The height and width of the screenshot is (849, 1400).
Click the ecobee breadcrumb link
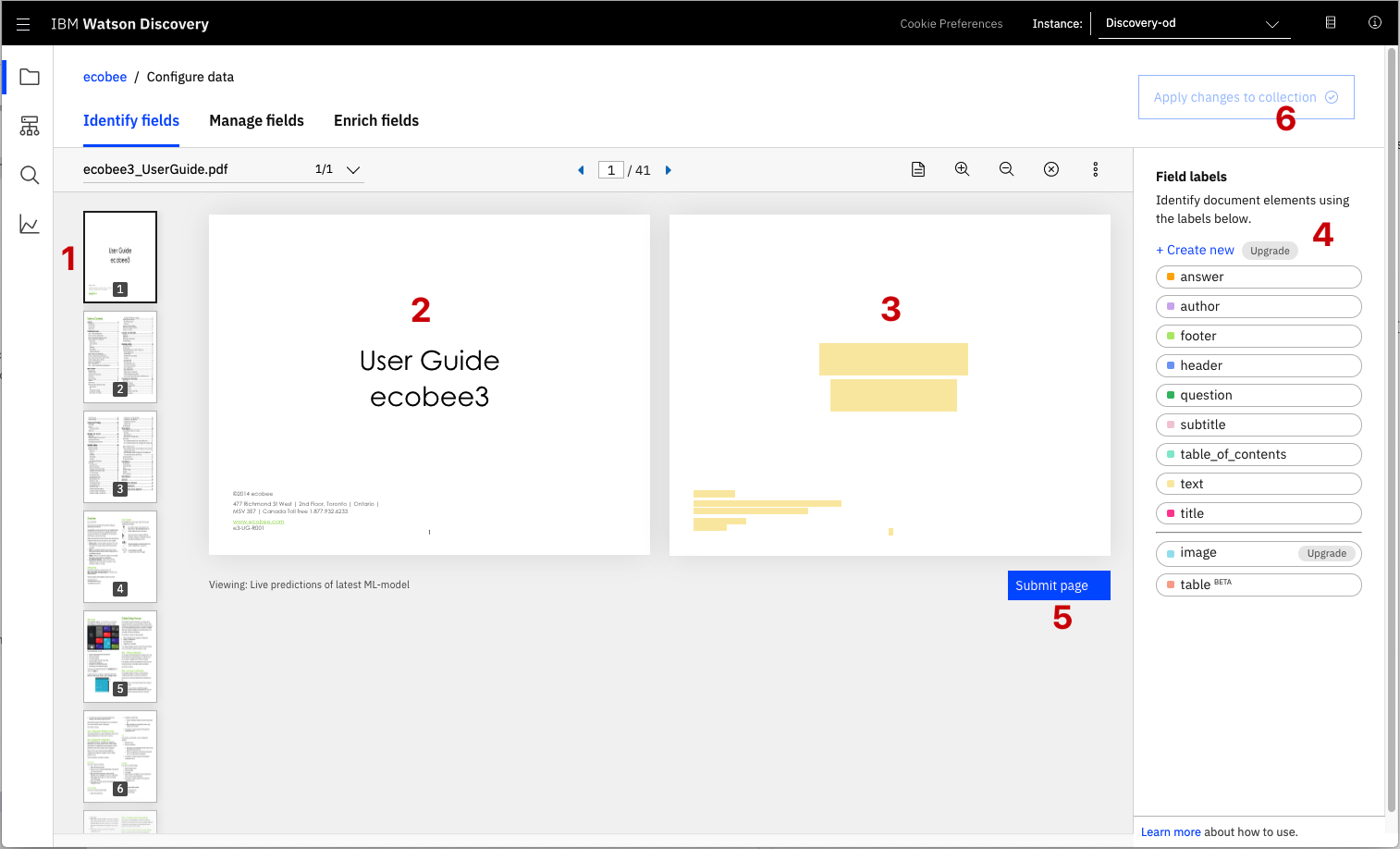104,77
